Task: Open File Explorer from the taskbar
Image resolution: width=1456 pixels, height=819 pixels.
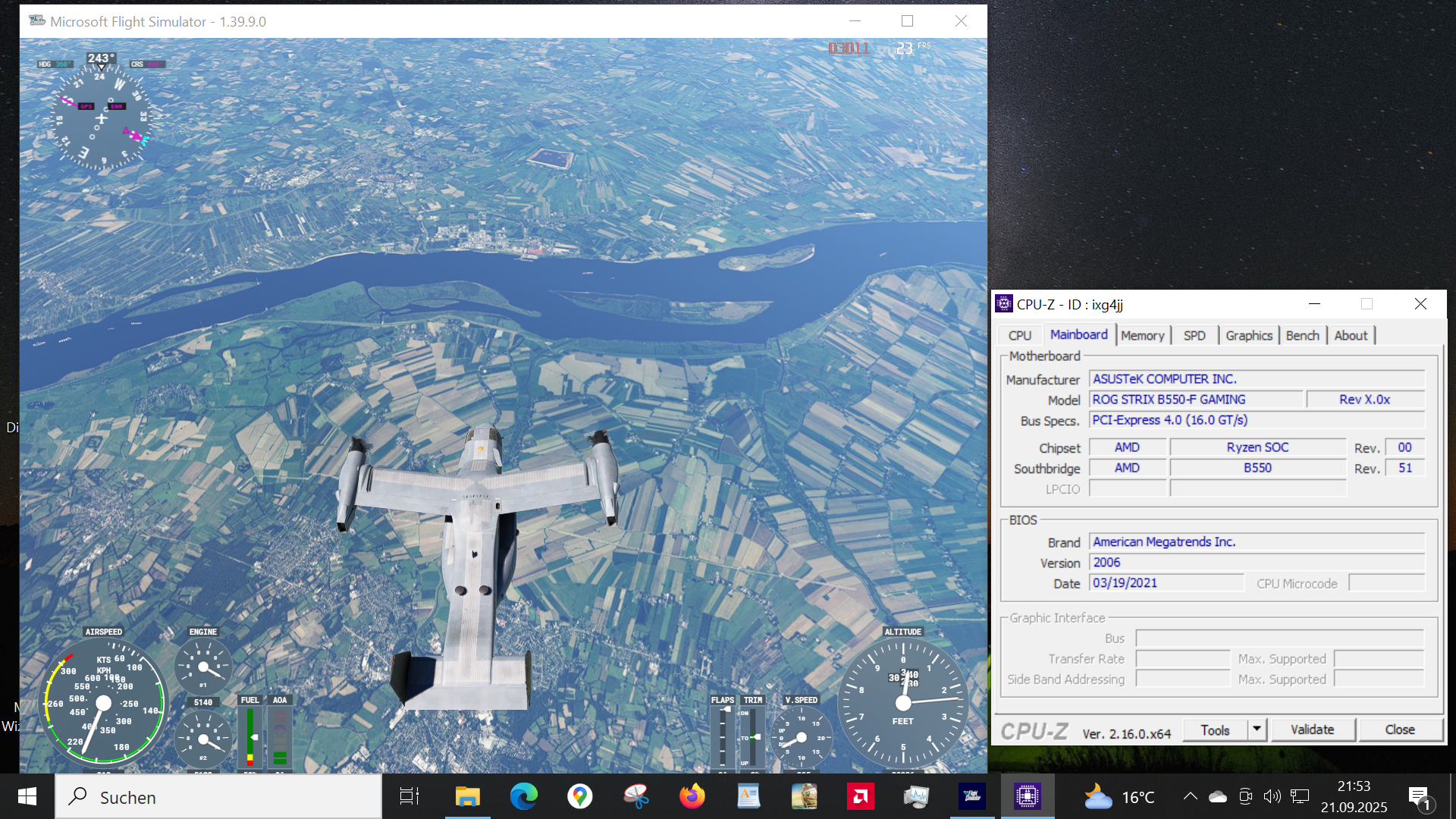Action: 467,796
